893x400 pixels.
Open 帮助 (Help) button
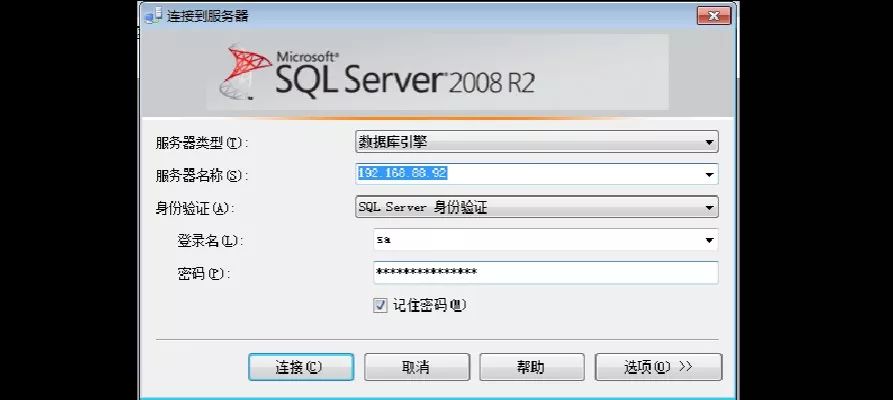[x=531, y=367]
